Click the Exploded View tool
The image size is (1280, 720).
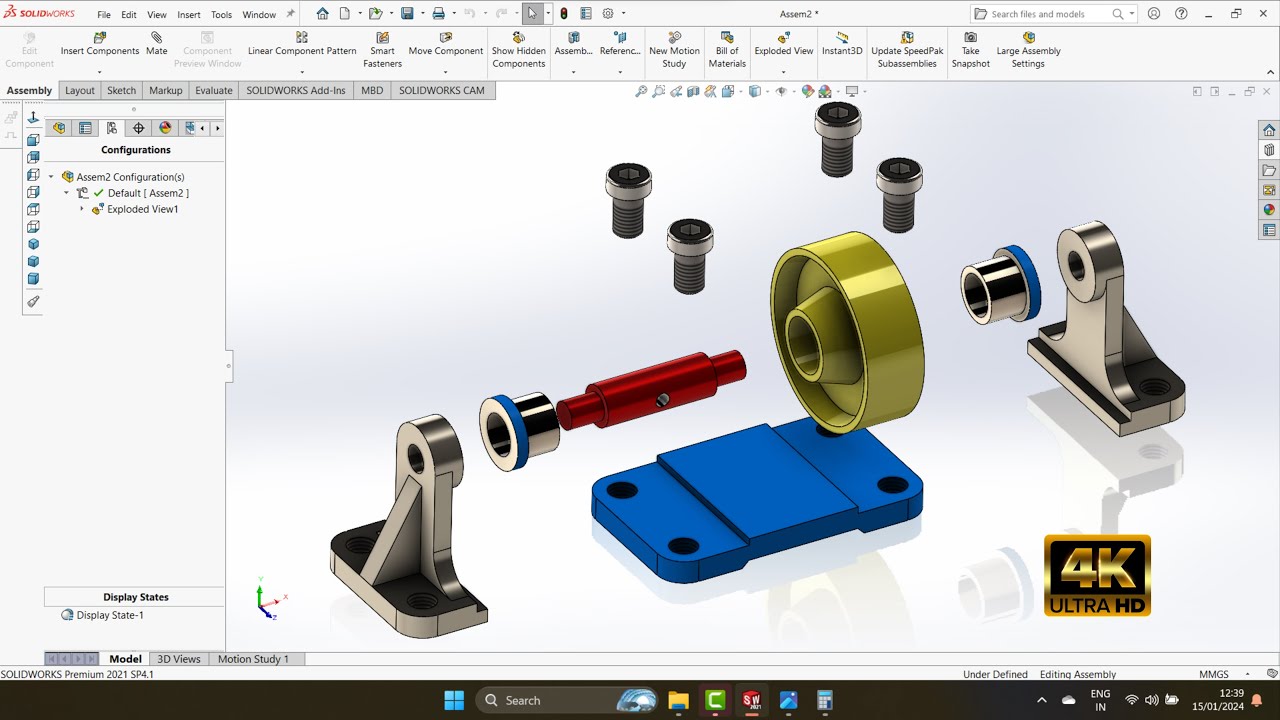tap(783, 44)
